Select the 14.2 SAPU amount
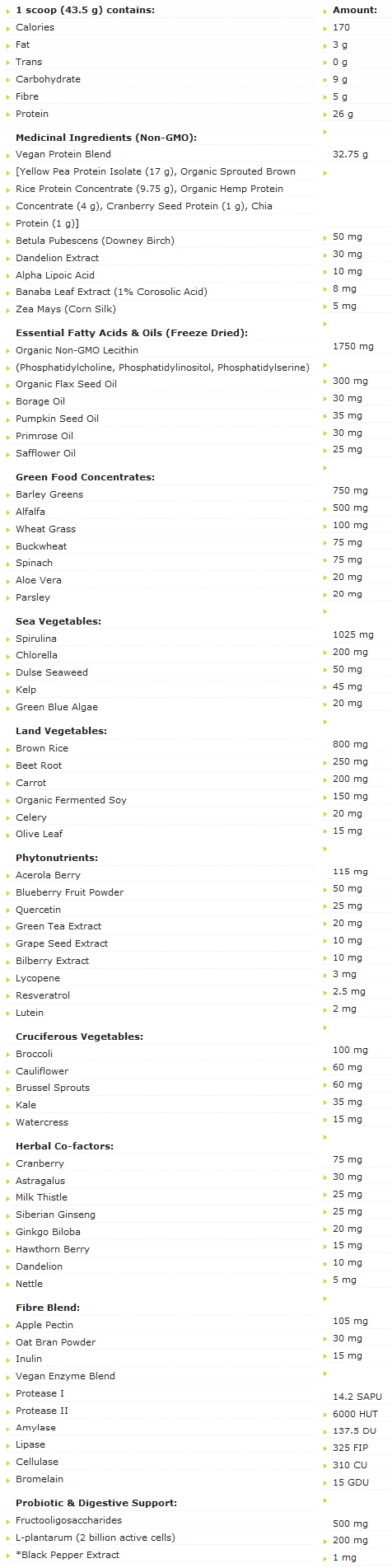Viewport: 392px width, 1568px height. click(x=357, y=1397)
